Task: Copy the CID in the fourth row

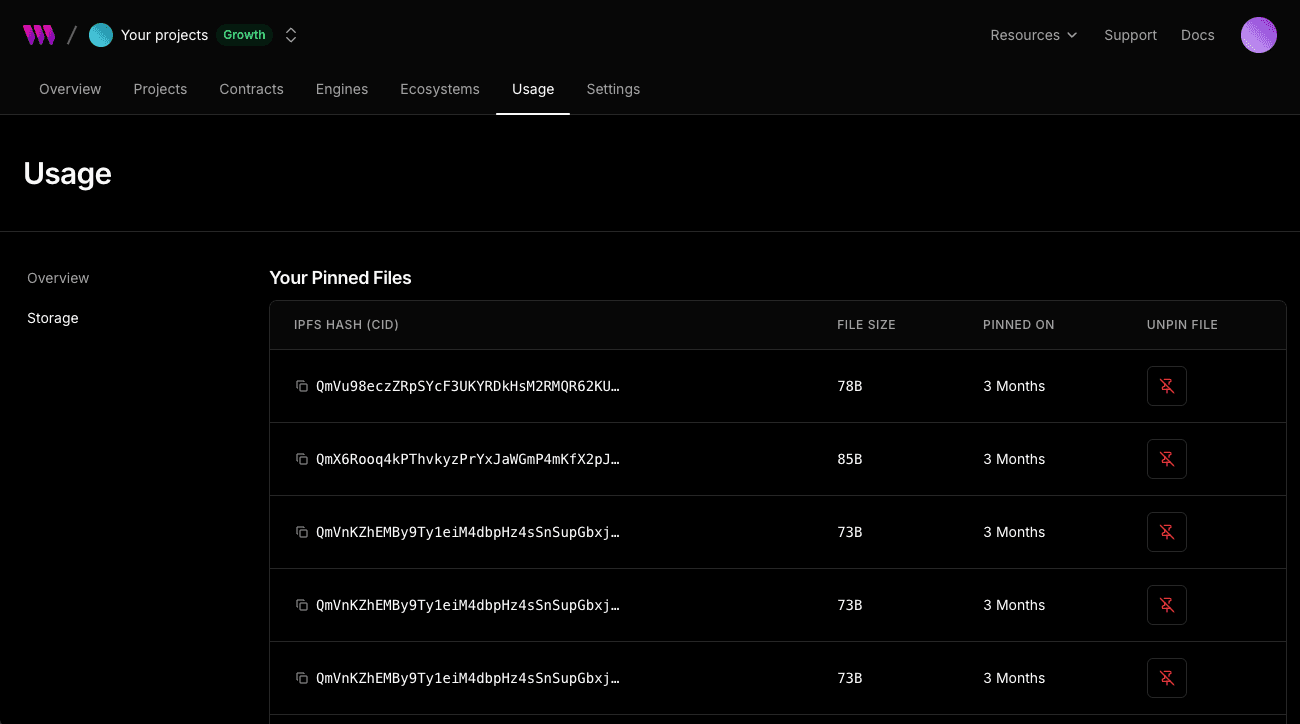Action: 302,605
